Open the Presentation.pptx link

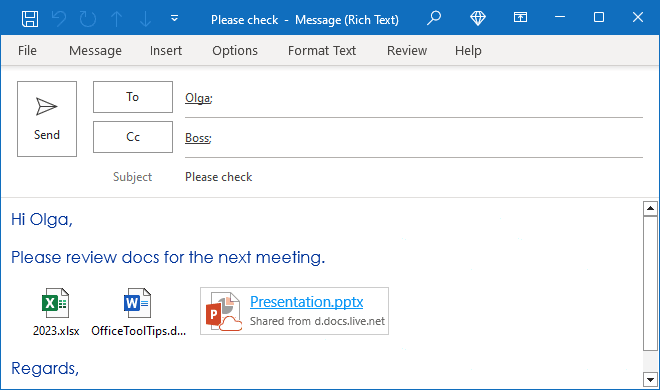(x=306, y=302)
